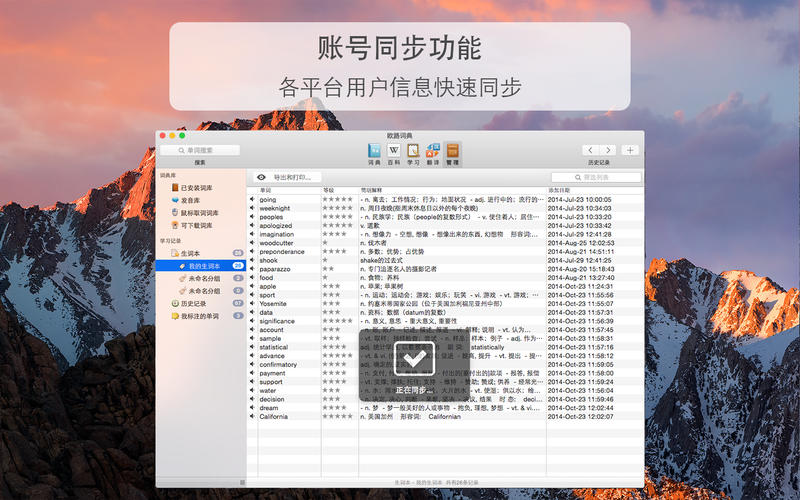This screenshot has width=800, height=500.
Task: Click the 导出和打印 export button
Action: tap(292, 177)
